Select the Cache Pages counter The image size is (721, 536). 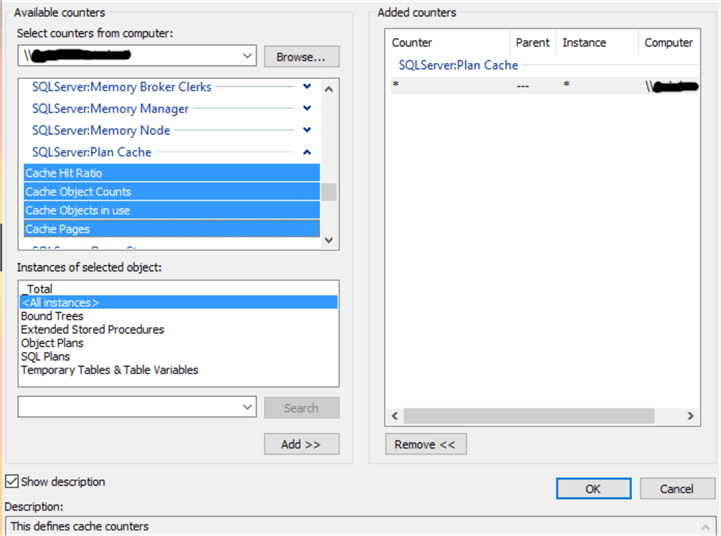click(x=172, y=229)
